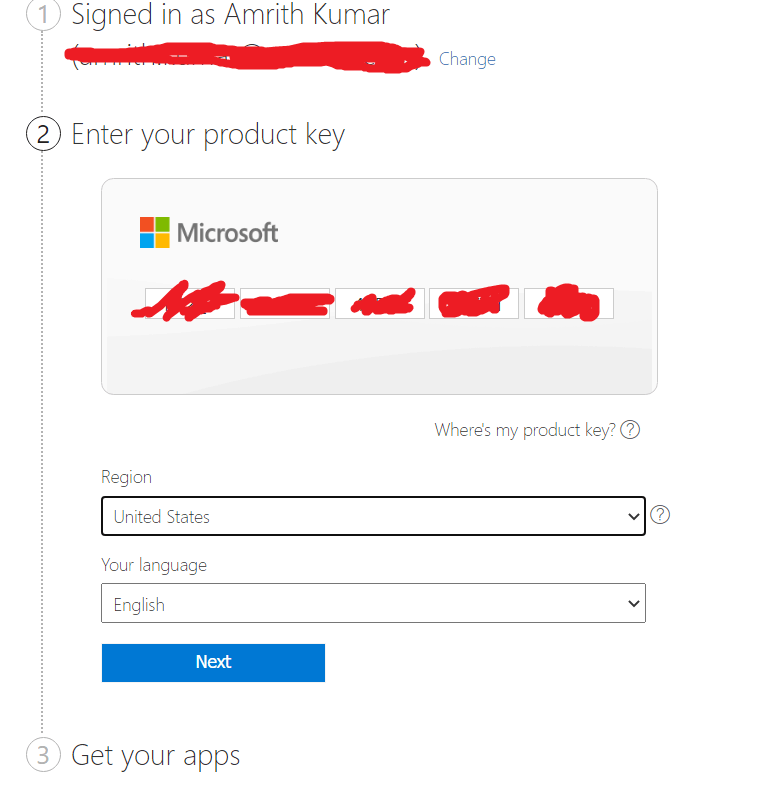
Task: Click the help icon next to Region
Action: (660, 515)
